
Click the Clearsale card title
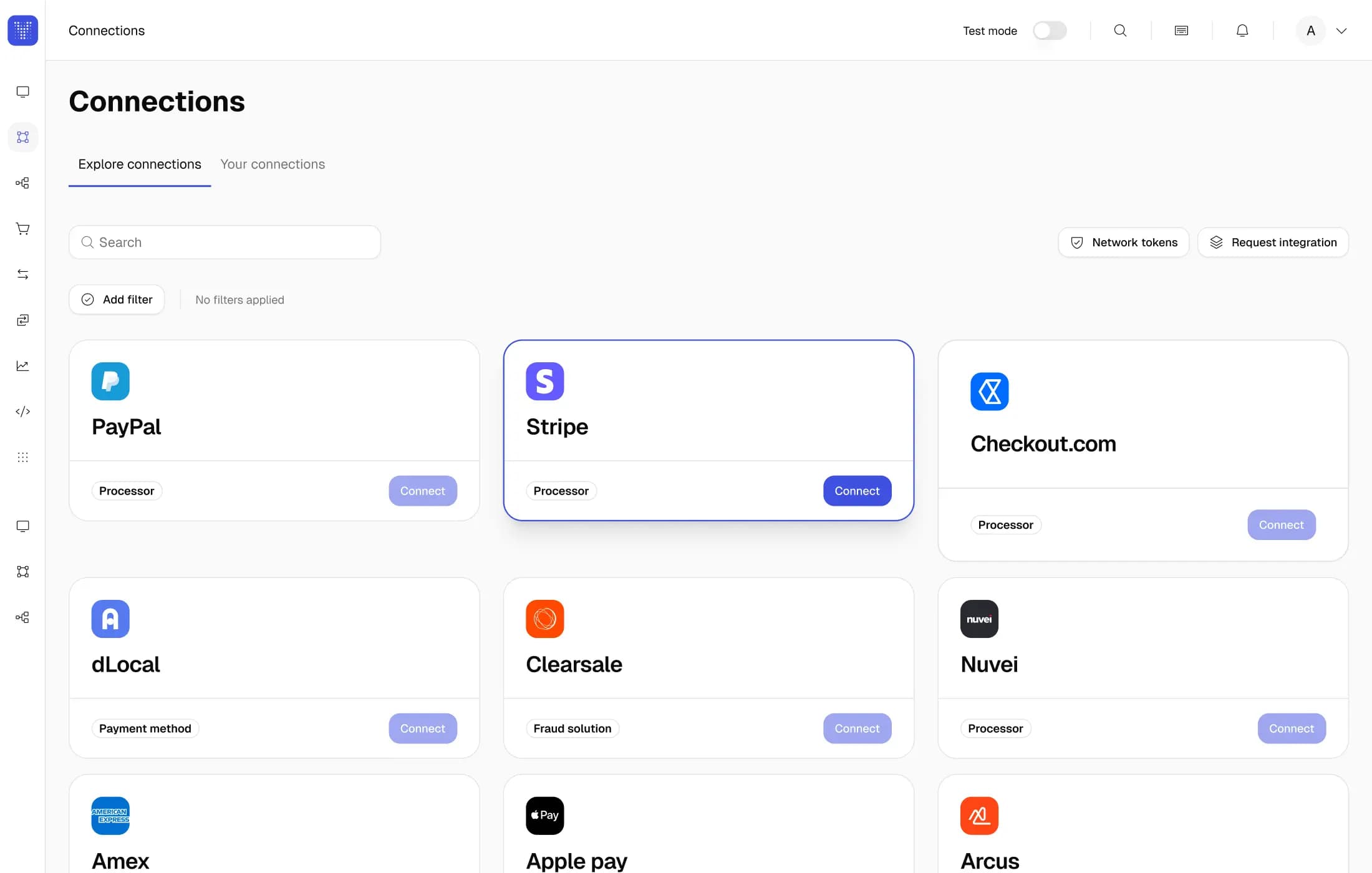[574, 664]
